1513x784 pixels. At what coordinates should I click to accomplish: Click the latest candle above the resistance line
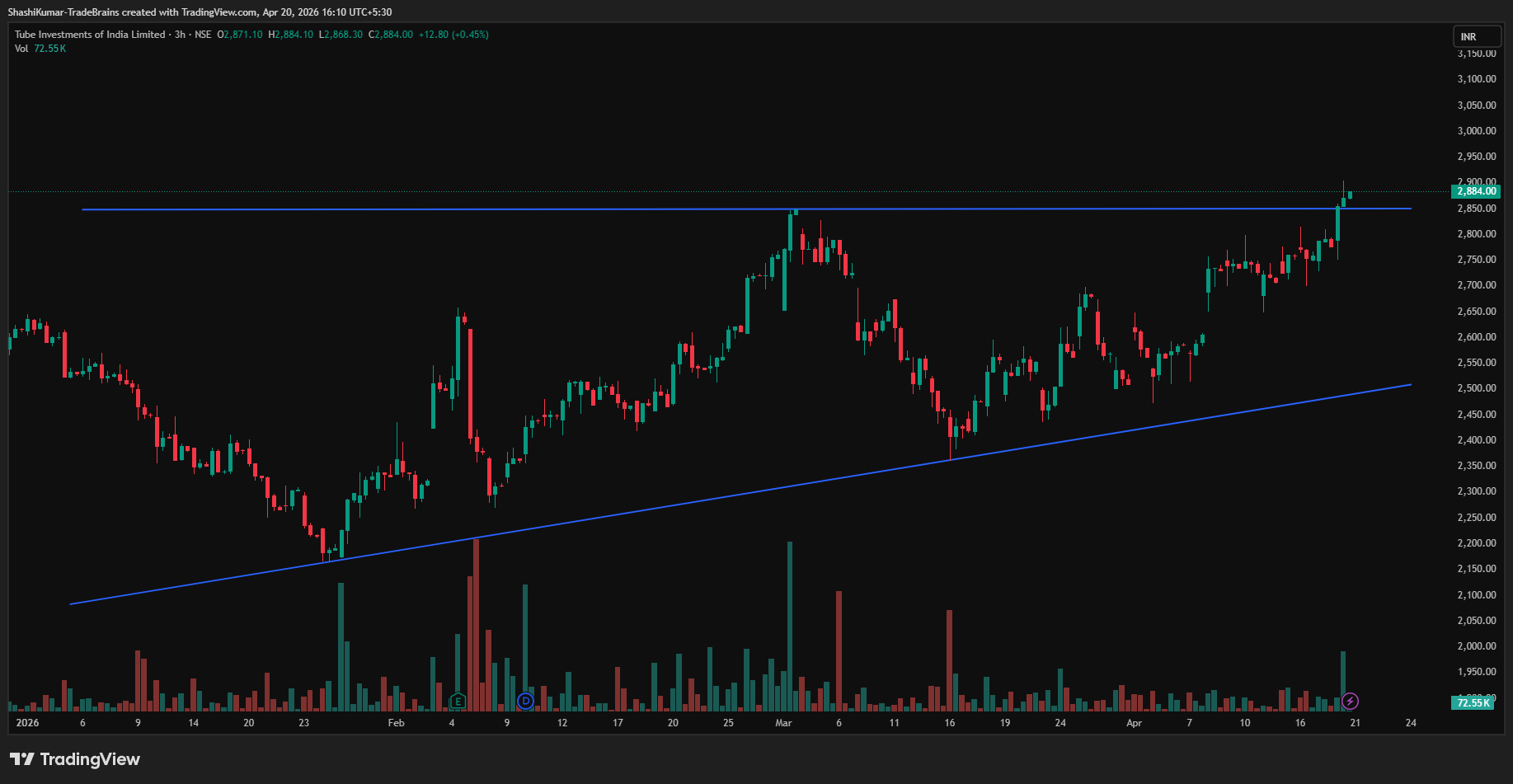pos(1350,195)
